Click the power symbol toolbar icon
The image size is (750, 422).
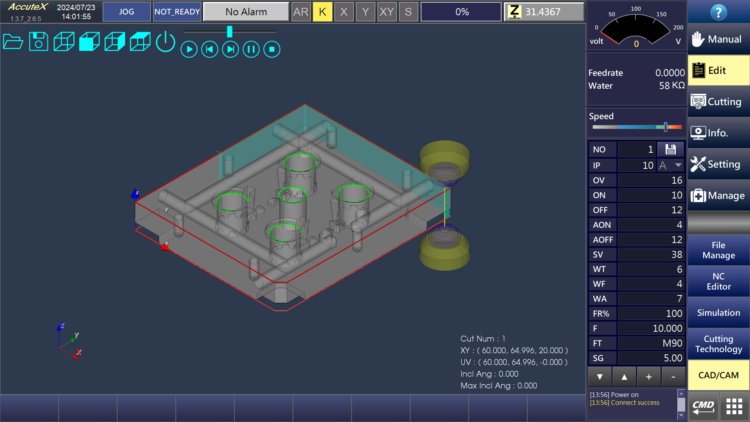pos(165,42)
